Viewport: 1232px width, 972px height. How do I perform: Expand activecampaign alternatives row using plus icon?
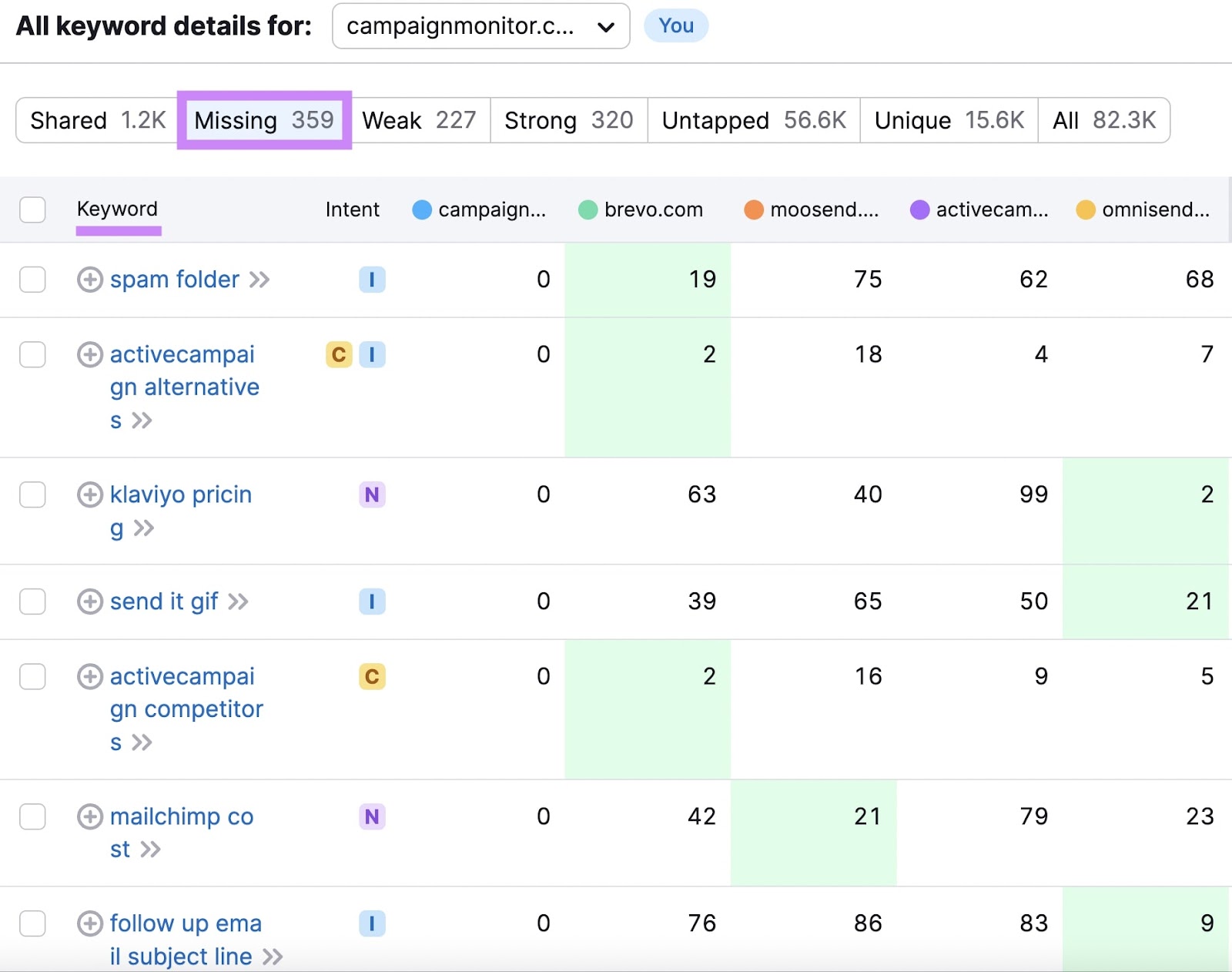(90, 354)
